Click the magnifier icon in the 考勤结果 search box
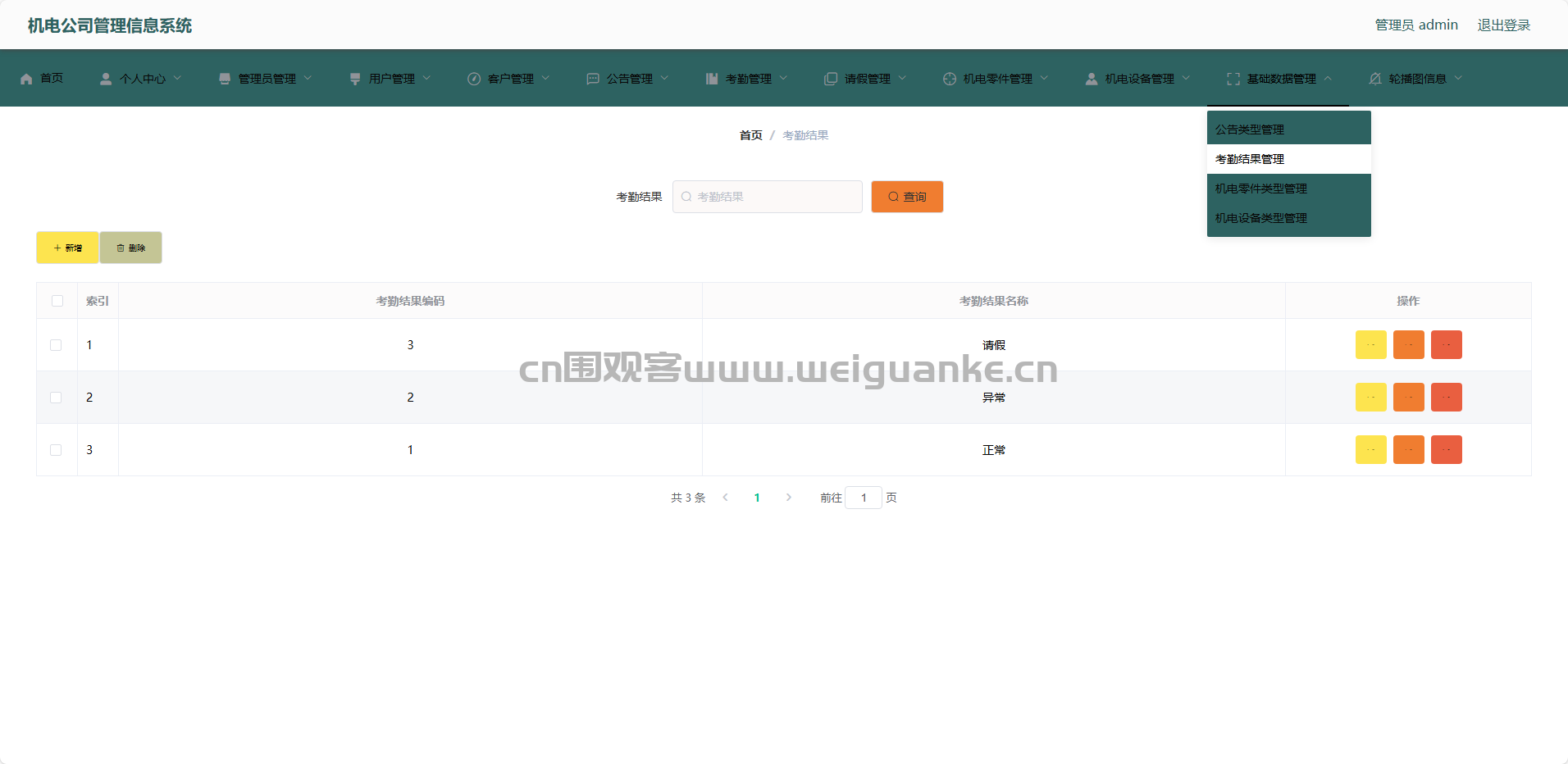Screen dimensions: 1568x764 click(x=686, y=197)
